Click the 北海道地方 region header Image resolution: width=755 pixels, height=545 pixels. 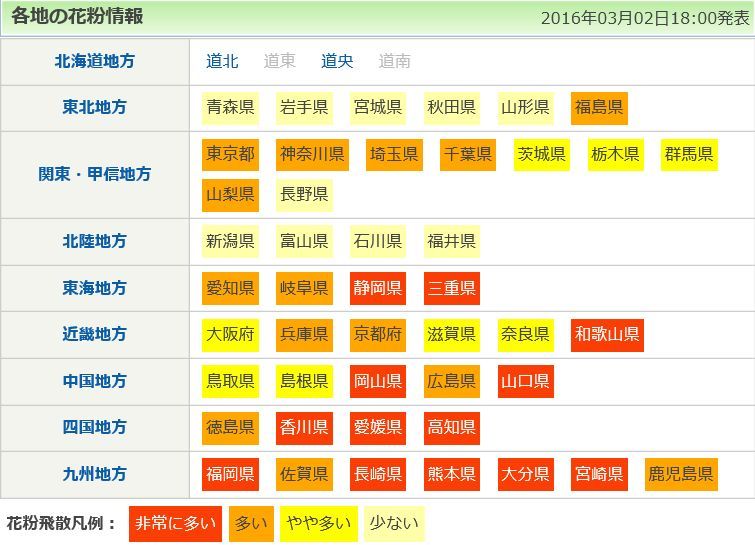tap(95, 61)
